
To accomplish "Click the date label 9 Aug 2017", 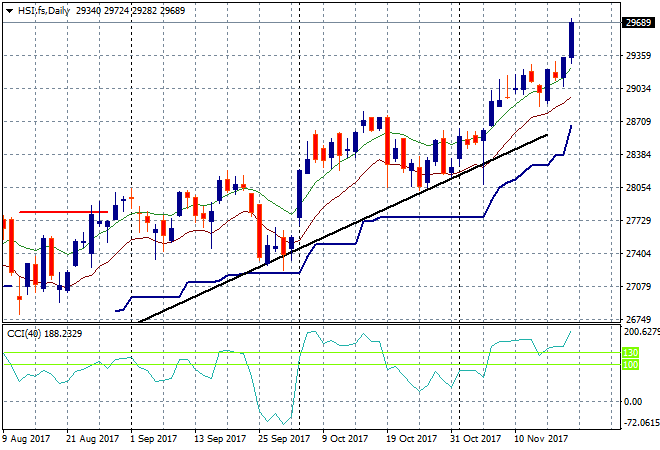I will 26,439.
